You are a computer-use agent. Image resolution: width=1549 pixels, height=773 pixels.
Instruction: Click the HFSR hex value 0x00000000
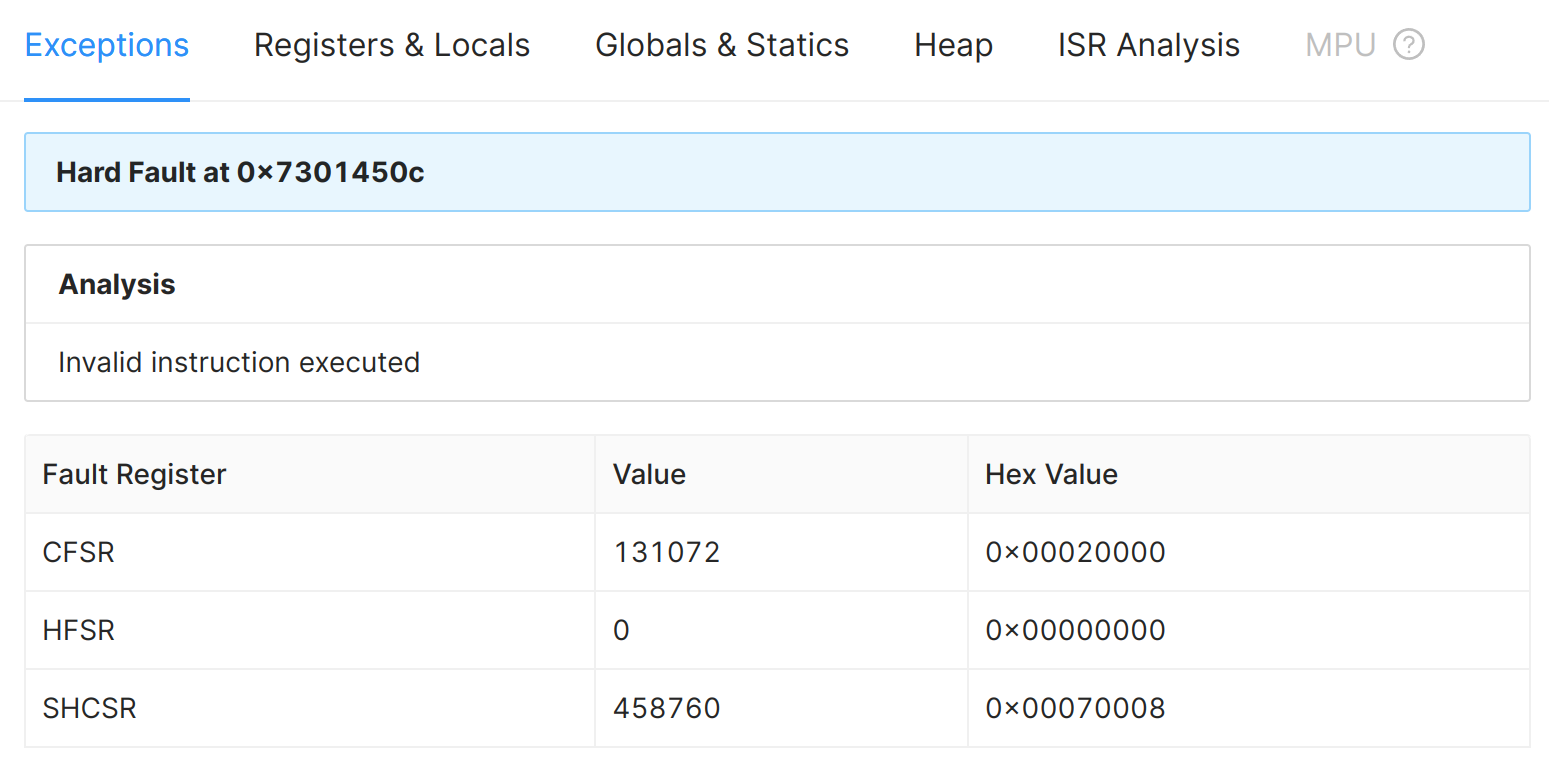pos(1075,630)
